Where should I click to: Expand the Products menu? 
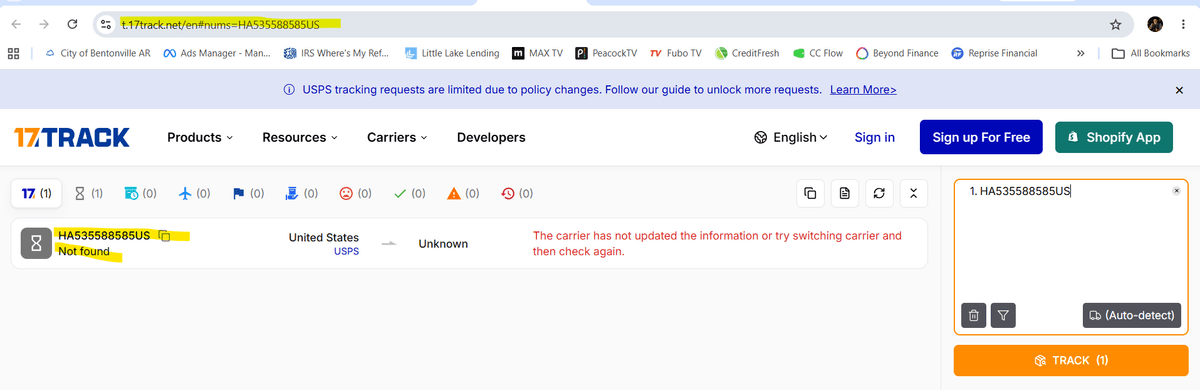[x=200, y=137]
